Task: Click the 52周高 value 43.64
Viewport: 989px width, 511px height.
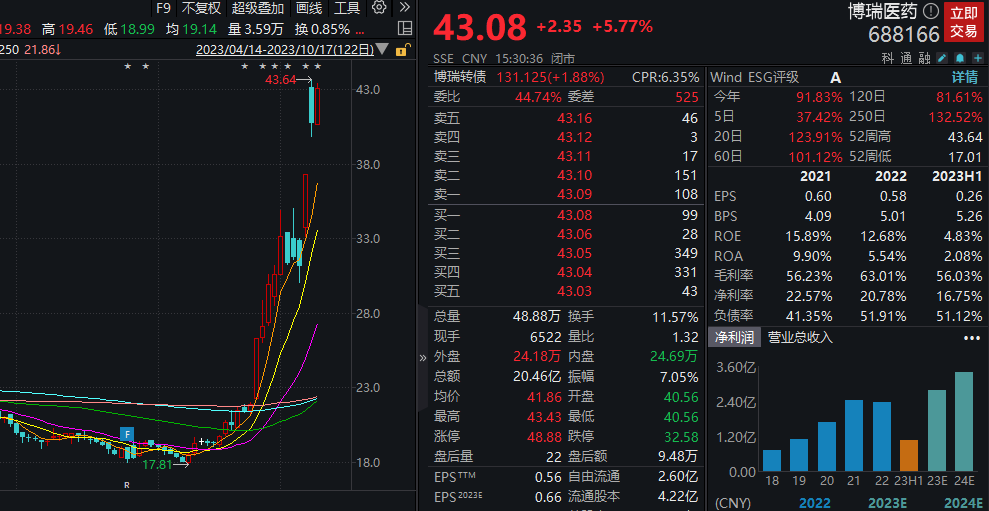Action: point(965,137)
